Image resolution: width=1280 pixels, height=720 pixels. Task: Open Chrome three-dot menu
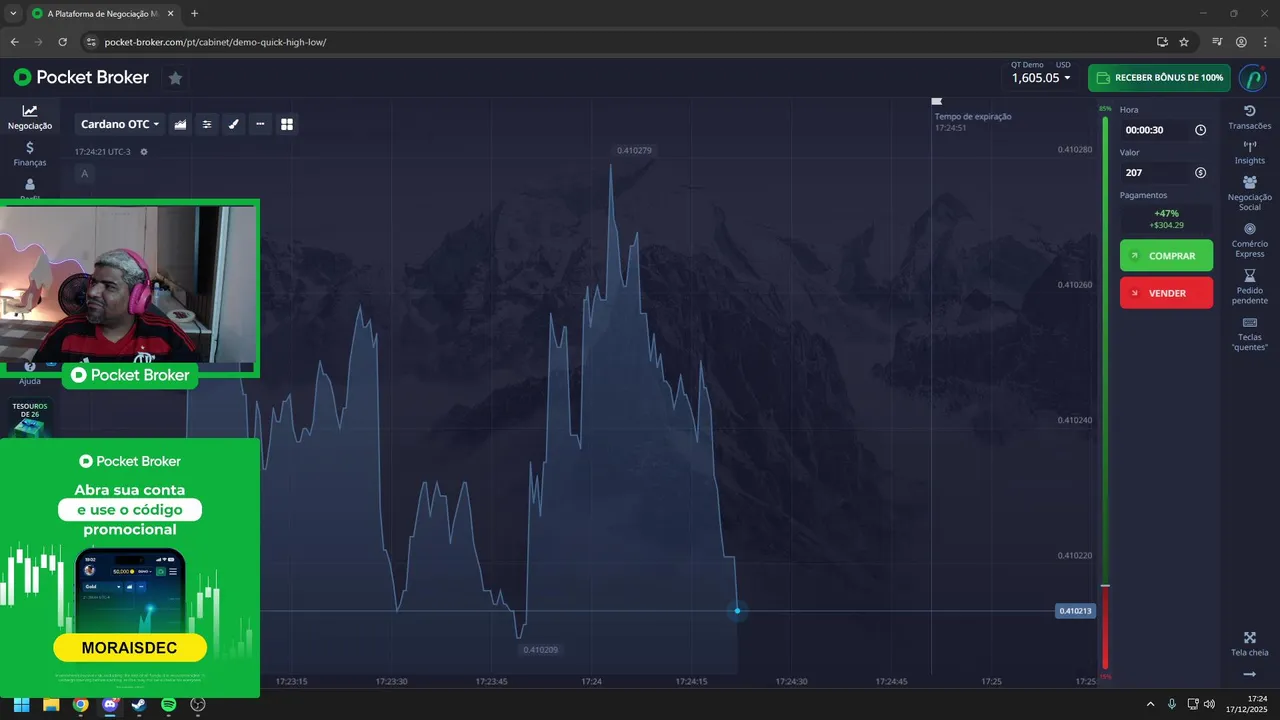click(1264, 42)
